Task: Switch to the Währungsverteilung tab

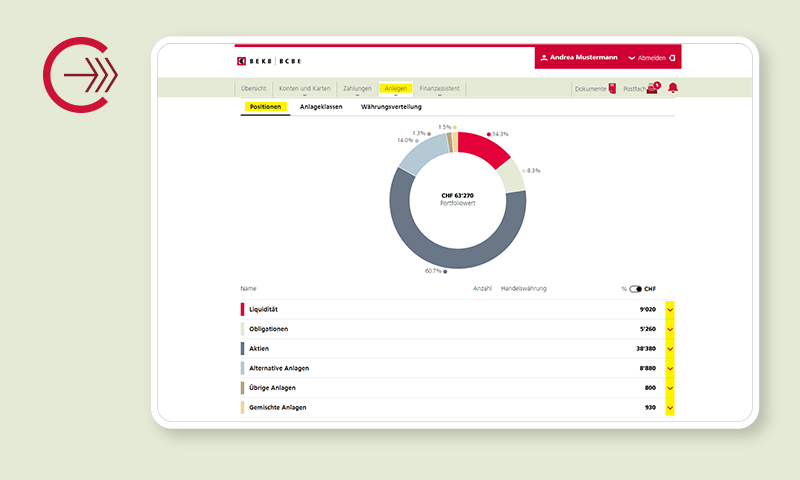Action: [x=391, y=106]
